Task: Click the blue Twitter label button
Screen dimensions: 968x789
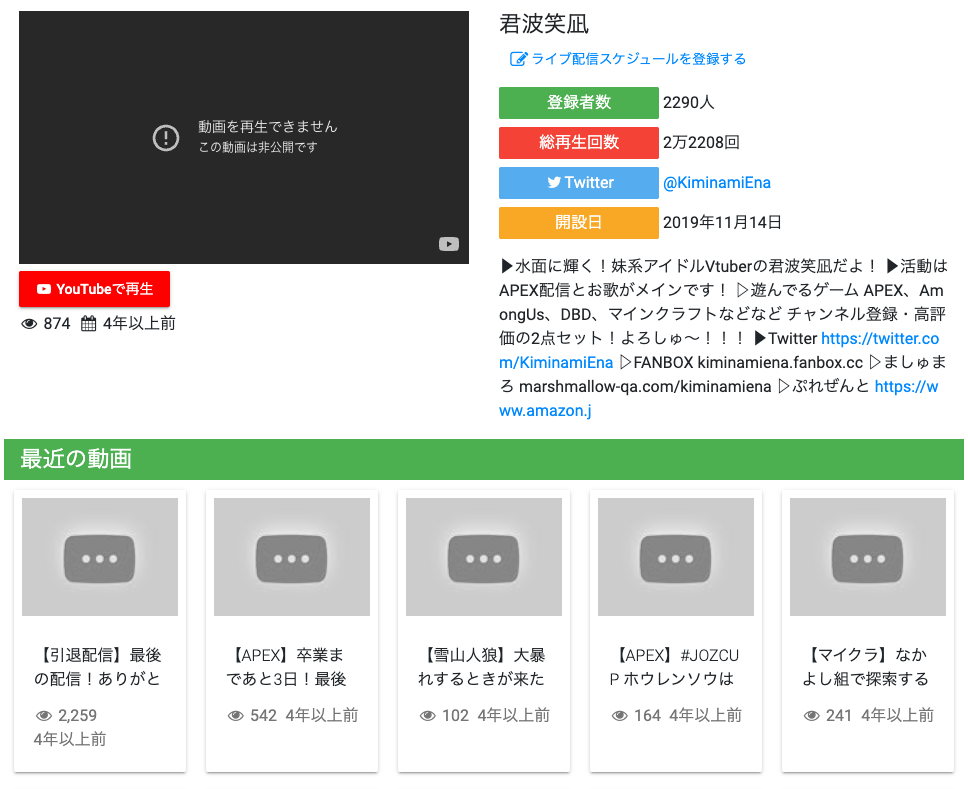Action: click(579, 183)
